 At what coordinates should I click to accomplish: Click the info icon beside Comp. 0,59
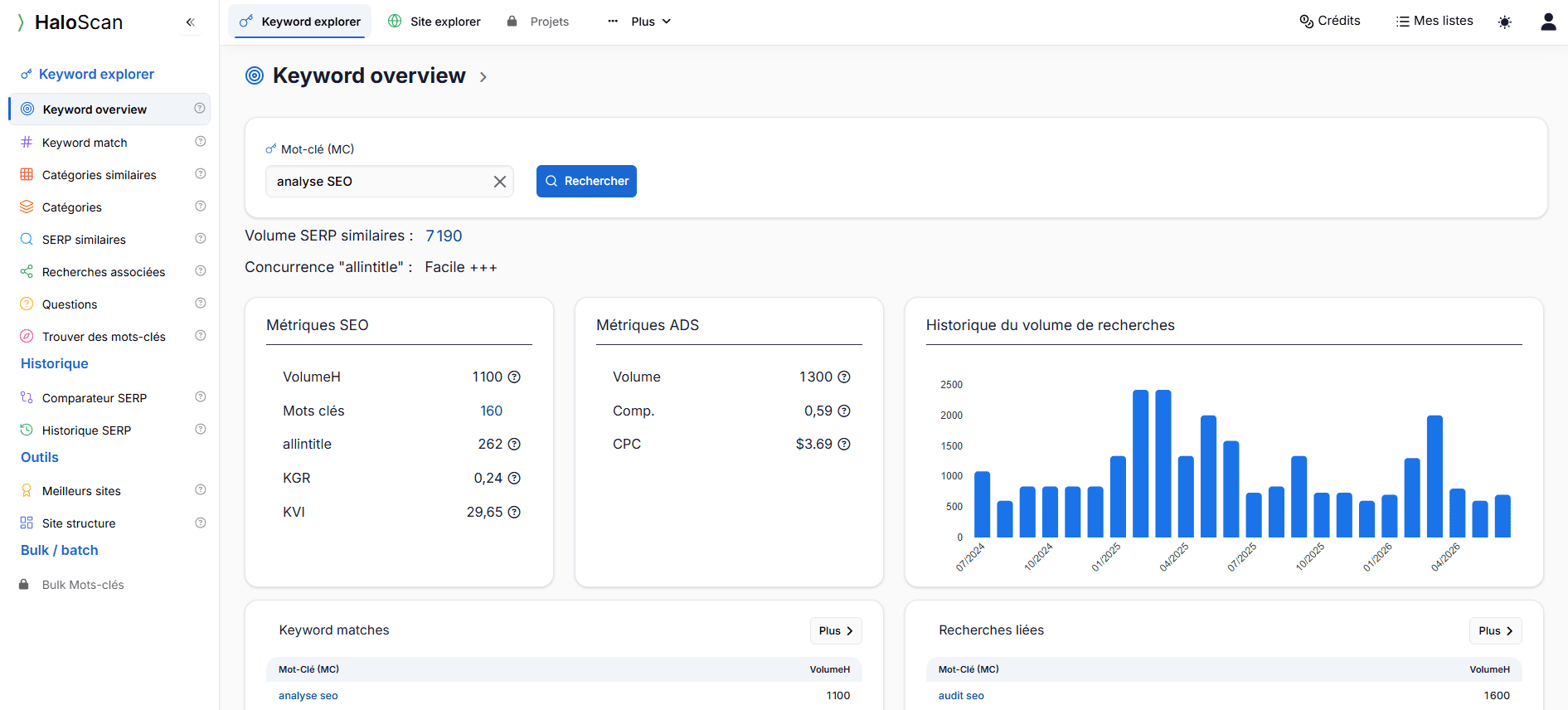tap(844, 411)
